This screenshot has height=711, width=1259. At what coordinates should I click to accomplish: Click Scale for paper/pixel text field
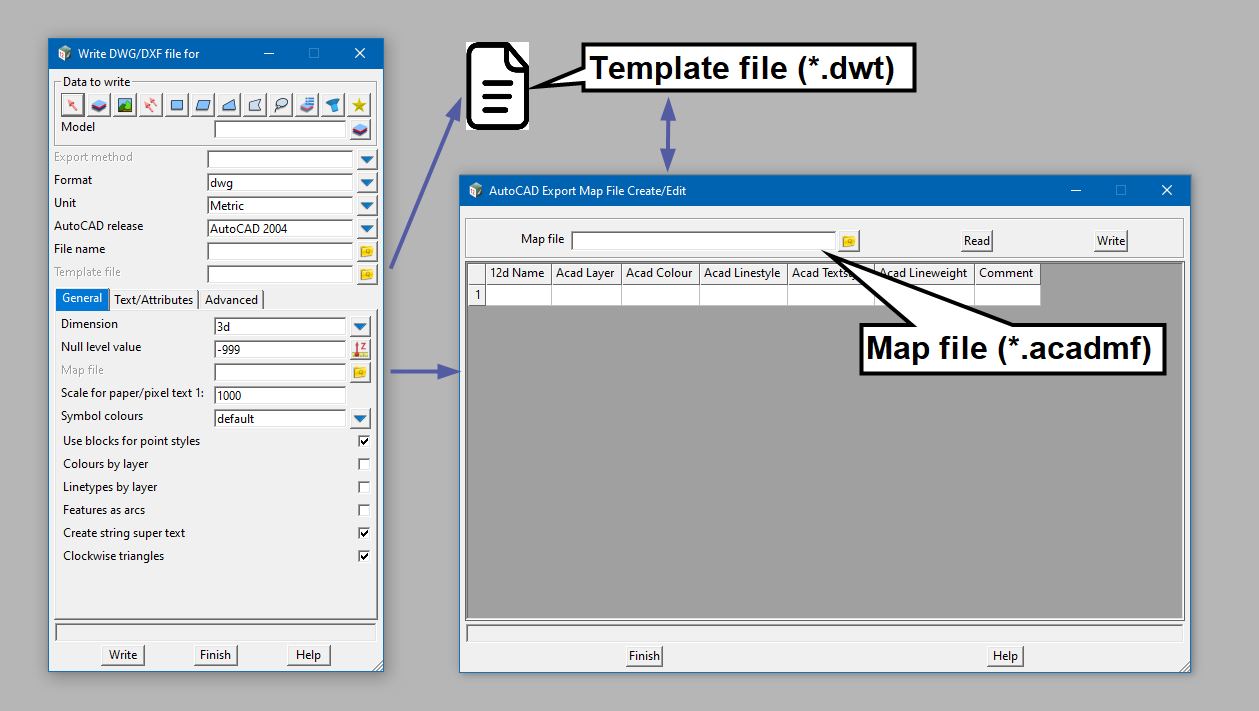(280, 396)
